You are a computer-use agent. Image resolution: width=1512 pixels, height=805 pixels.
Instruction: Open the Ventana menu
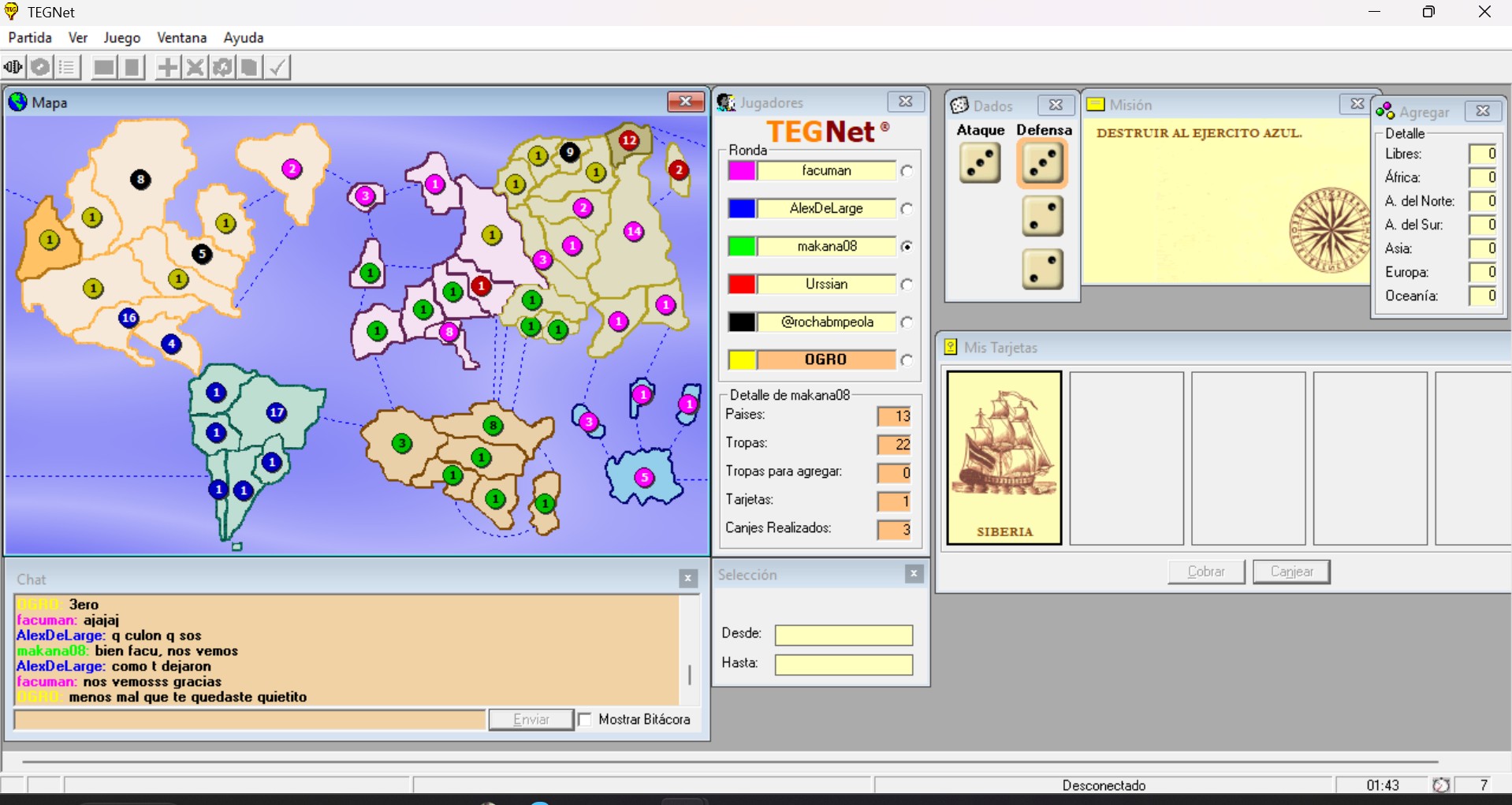(181, 38)
